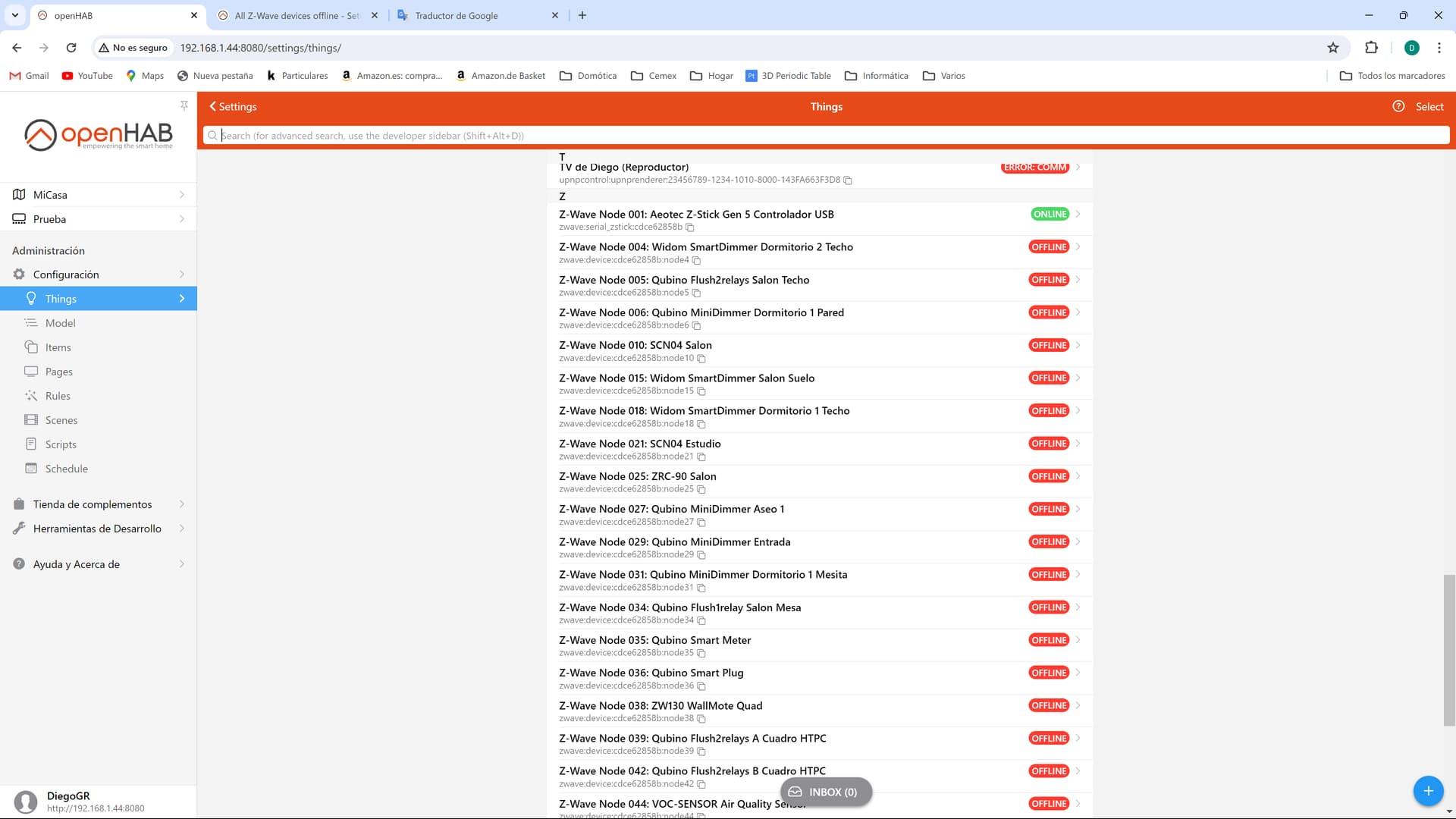Open Pages in sidebar
Screen dimensions: 1456x819
click(x=99, y=372)
